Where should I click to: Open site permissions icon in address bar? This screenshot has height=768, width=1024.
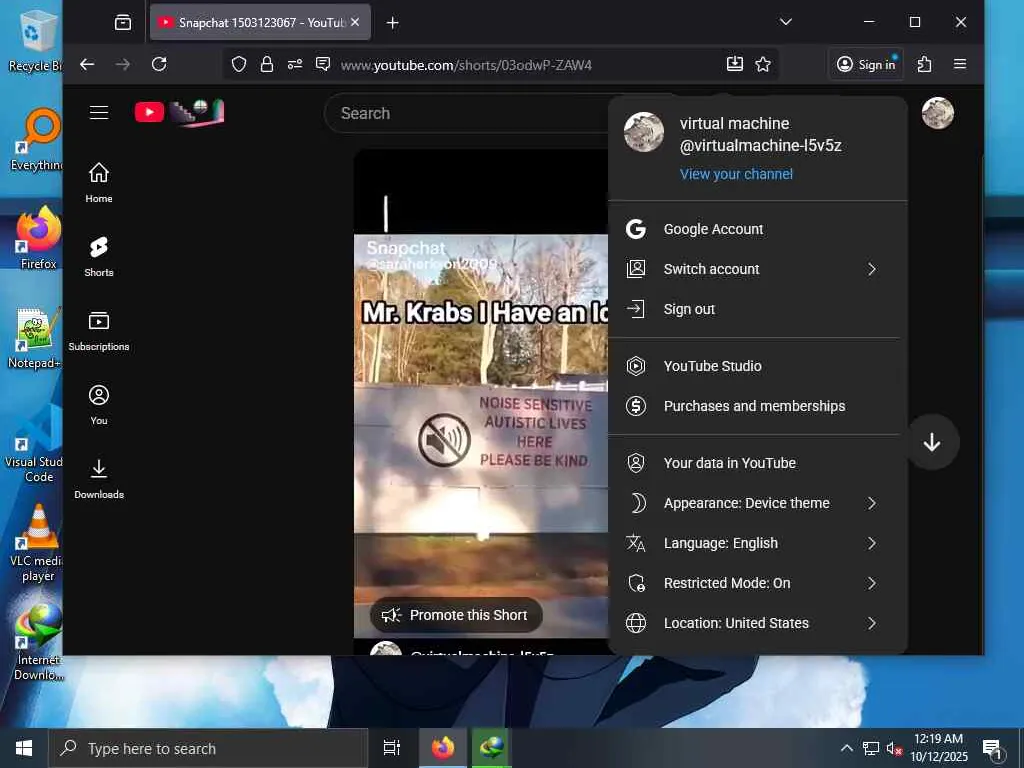(x=295, y=64)
